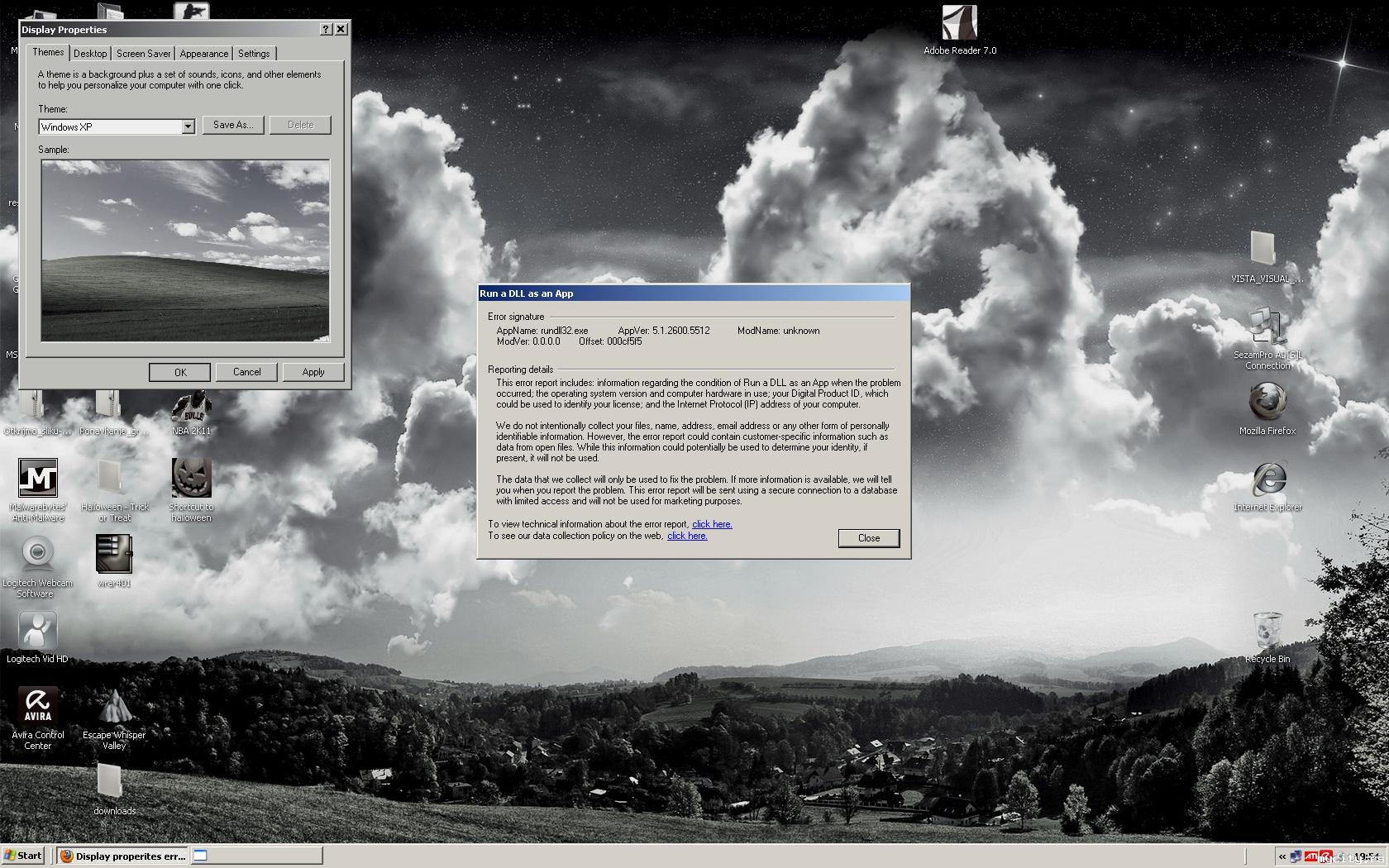Switch to the Themes tab
The image size is (1389, 868).
coord(48,52)
